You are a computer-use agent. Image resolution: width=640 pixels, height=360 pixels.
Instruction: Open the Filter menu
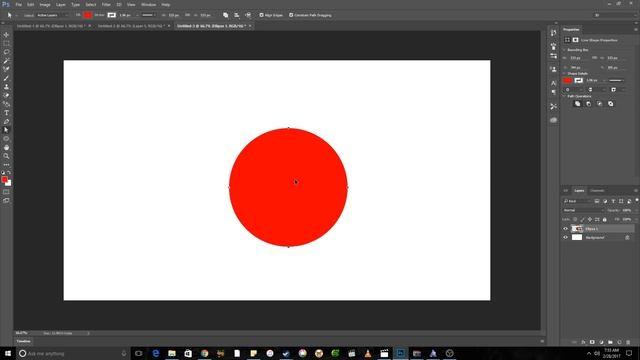pyautogui.click(x=106, y=4)
